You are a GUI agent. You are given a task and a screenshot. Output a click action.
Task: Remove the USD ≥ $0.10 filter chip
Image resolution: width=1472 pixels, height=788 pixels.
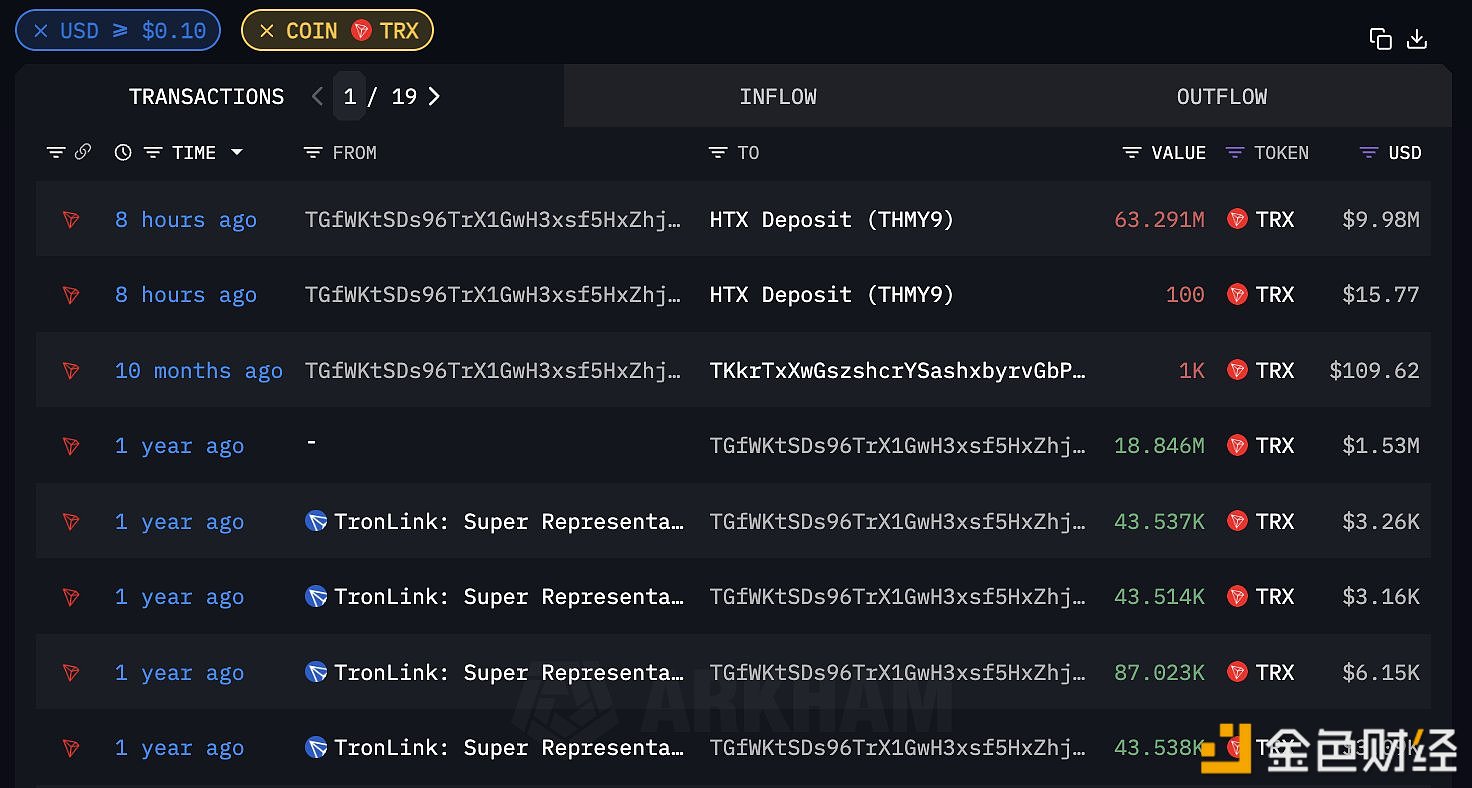click(40, 31)
